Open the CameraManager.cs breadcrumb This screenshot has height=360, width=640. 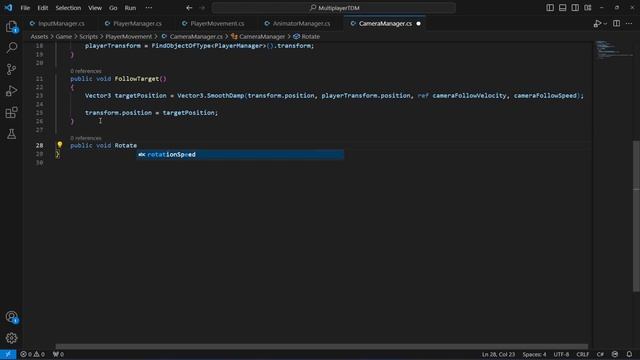(192, 37)
